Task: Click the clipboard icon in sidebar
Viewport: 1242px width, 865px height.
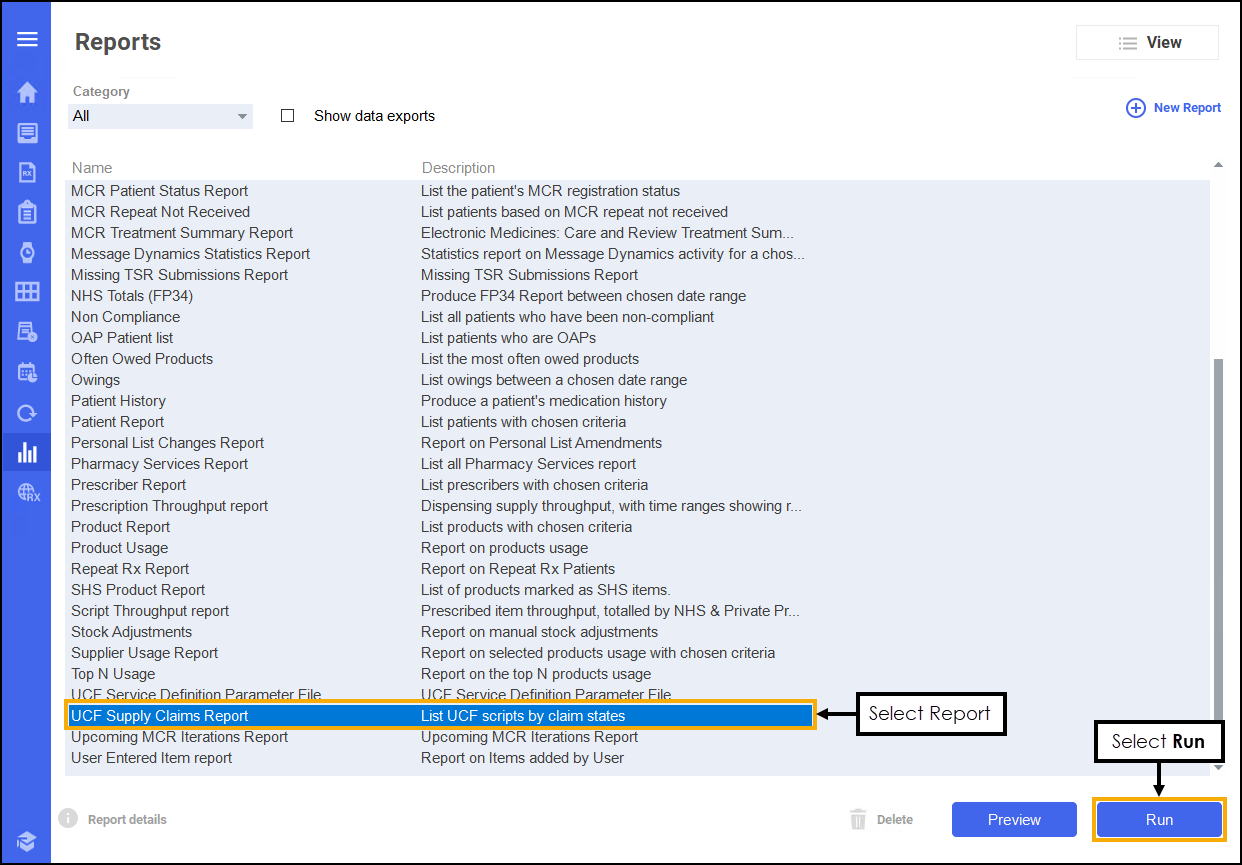Action: (x=27, y=212)
